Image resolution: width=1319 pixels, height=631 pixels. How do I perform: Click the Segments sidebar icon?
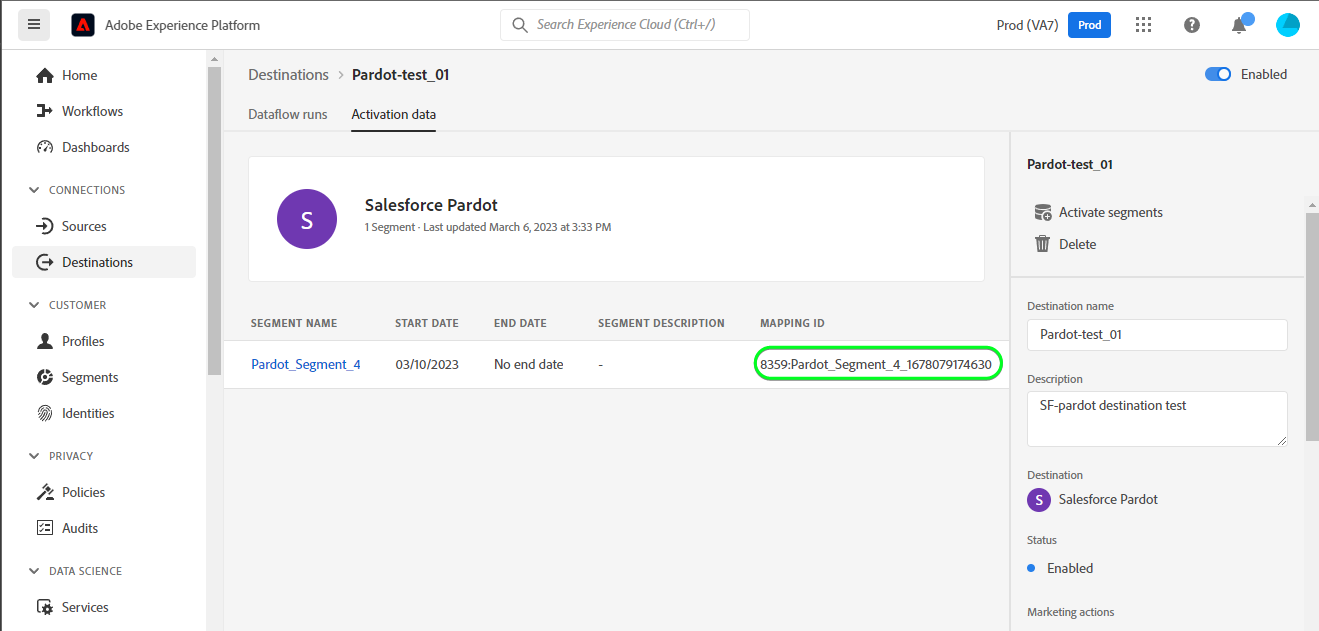[x=45, y=377]
